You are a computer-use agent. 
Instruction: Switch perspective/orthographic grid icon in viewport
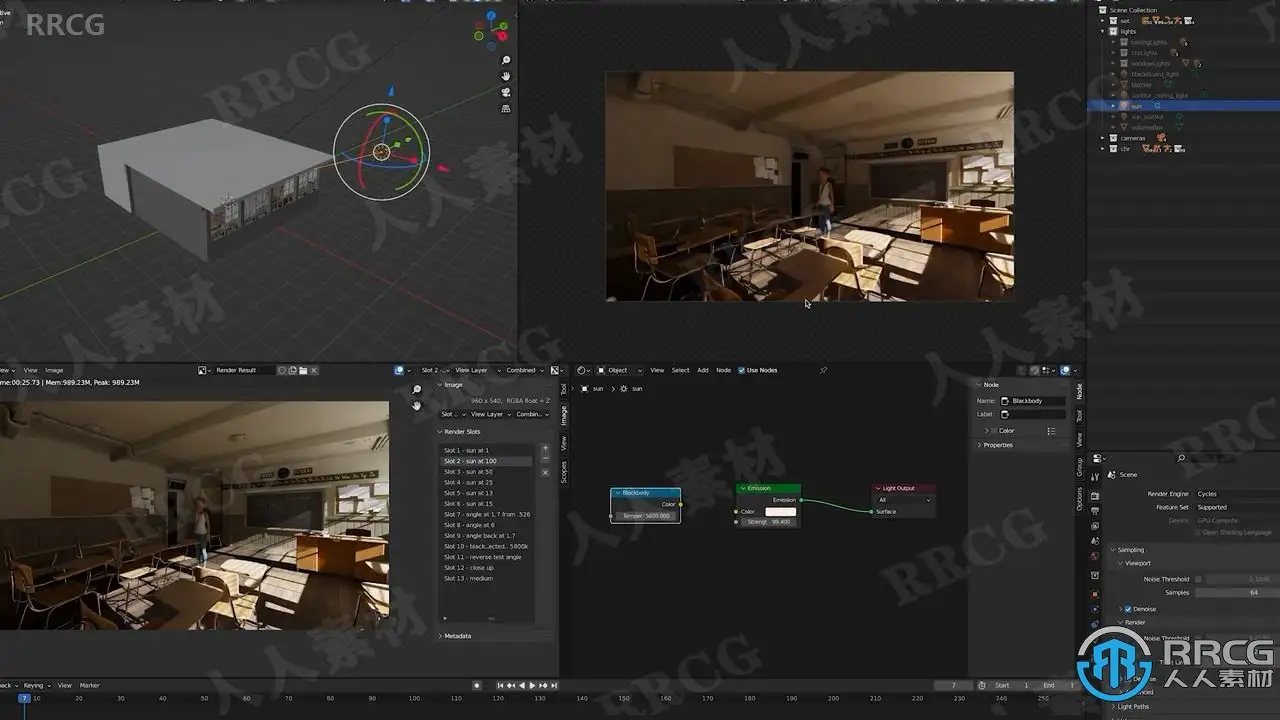click(x=507, y=108)
